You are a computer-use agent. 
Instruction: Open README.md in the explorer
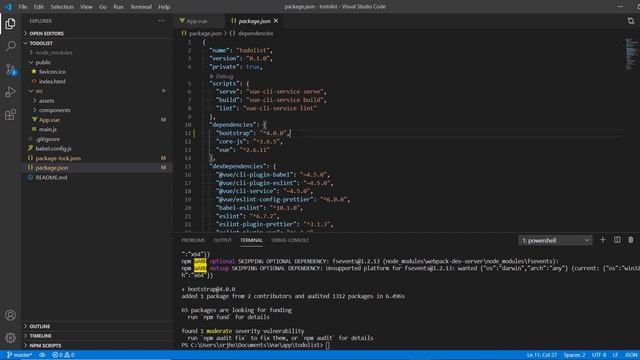pyautogui.click(x=97, y=178)
